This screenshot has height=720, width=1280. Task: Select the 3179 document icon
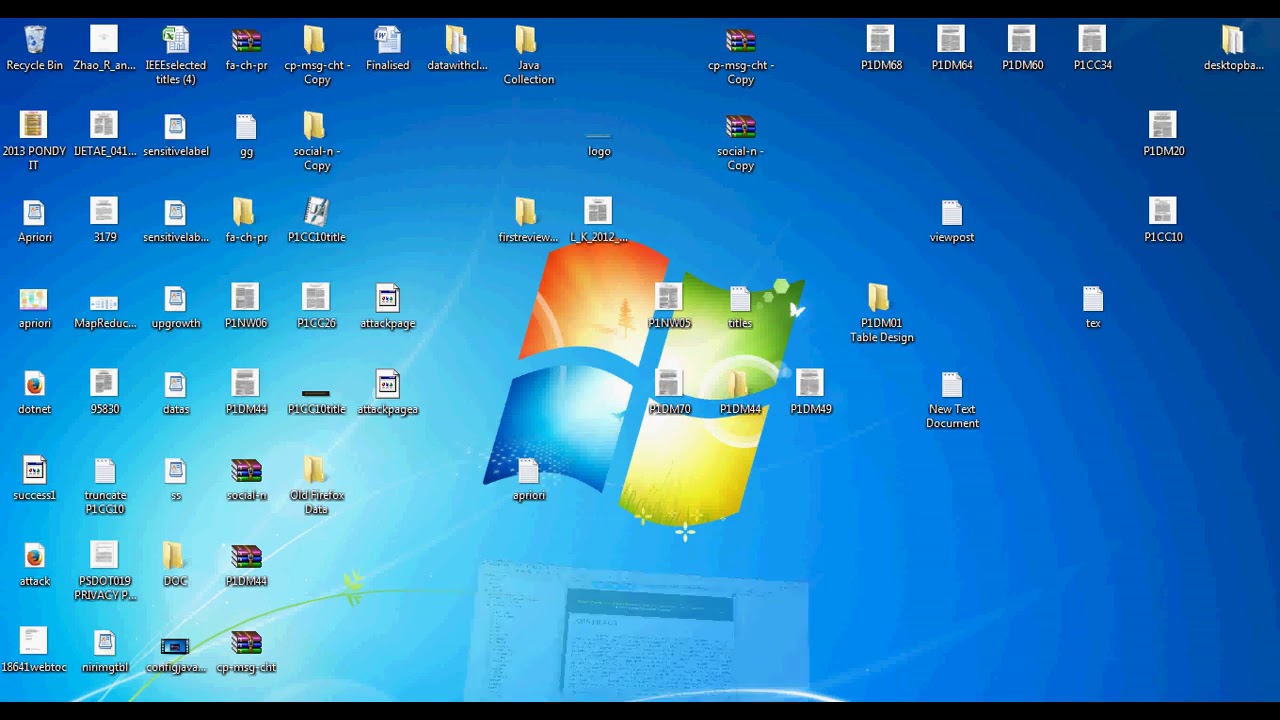tap(104, 213)
